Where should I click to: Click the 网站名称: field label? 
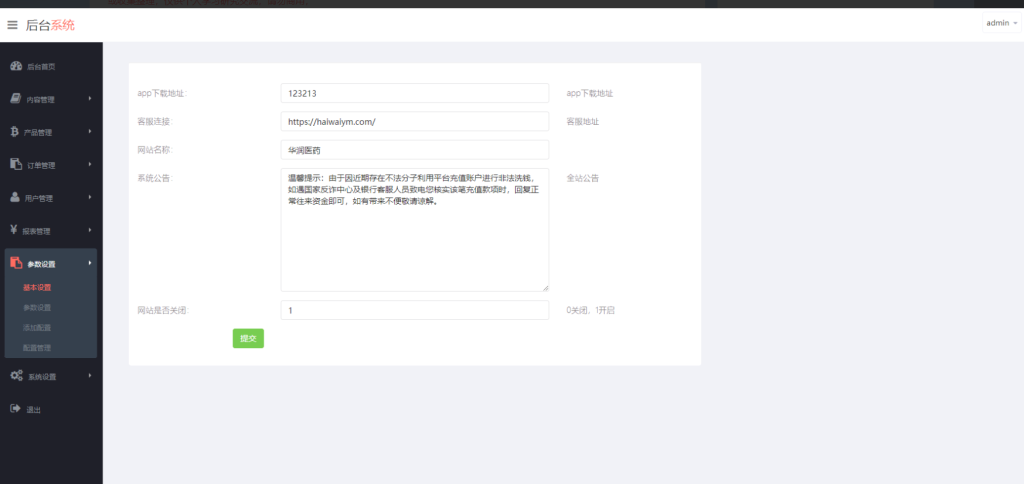tap(155, 150)
